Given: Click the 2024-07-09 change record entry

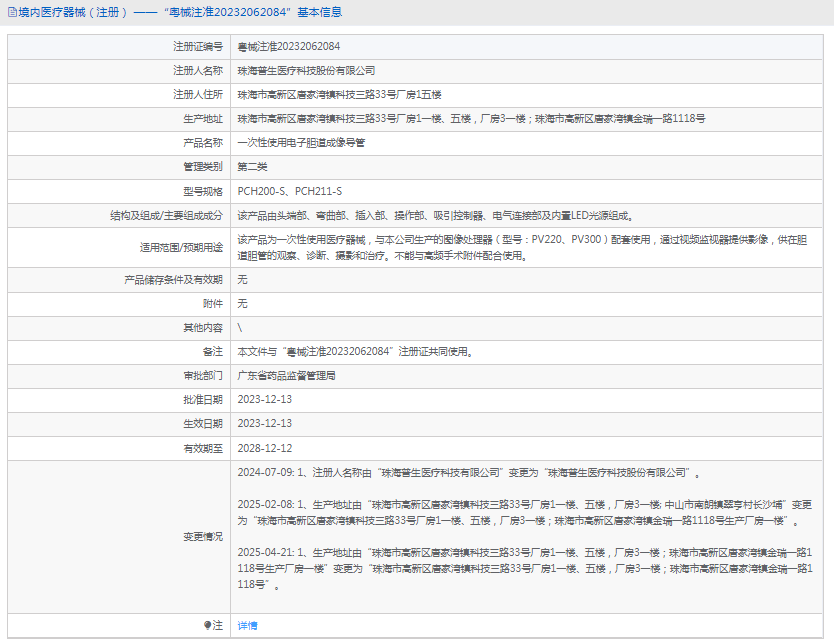Looking at the screenshot, I should click(x=469, y=473).
